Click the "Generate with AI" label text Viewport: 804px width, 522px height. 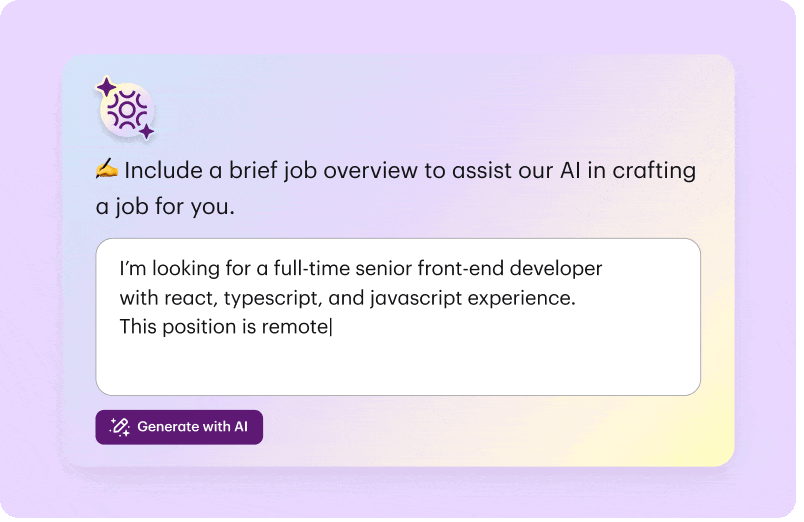pyautogui.click(x=192, y=427)
